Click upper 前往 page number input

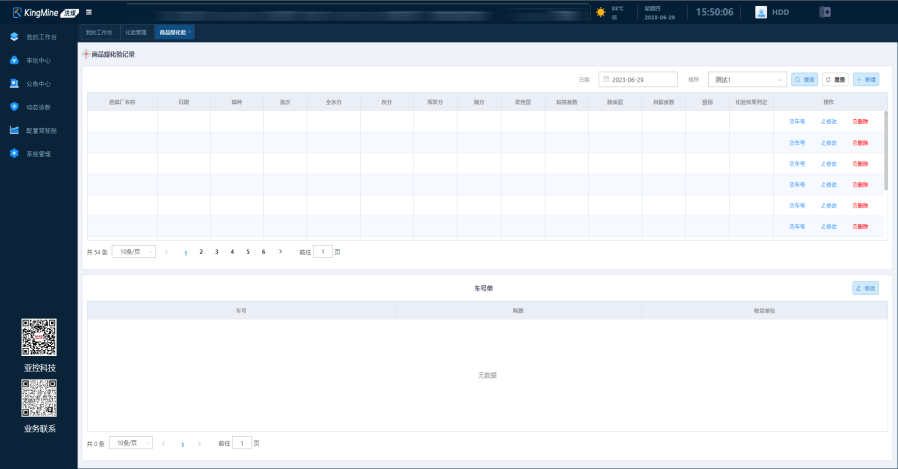[x=323, y=252]
